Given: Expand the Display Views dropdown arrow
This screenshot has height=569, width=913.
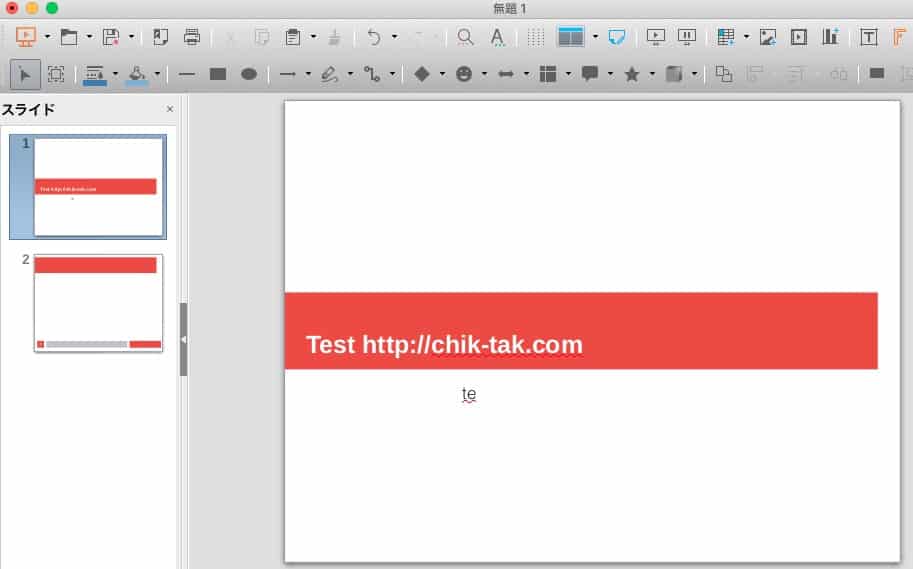Looking at the screenshot, I should pos(595,37).
